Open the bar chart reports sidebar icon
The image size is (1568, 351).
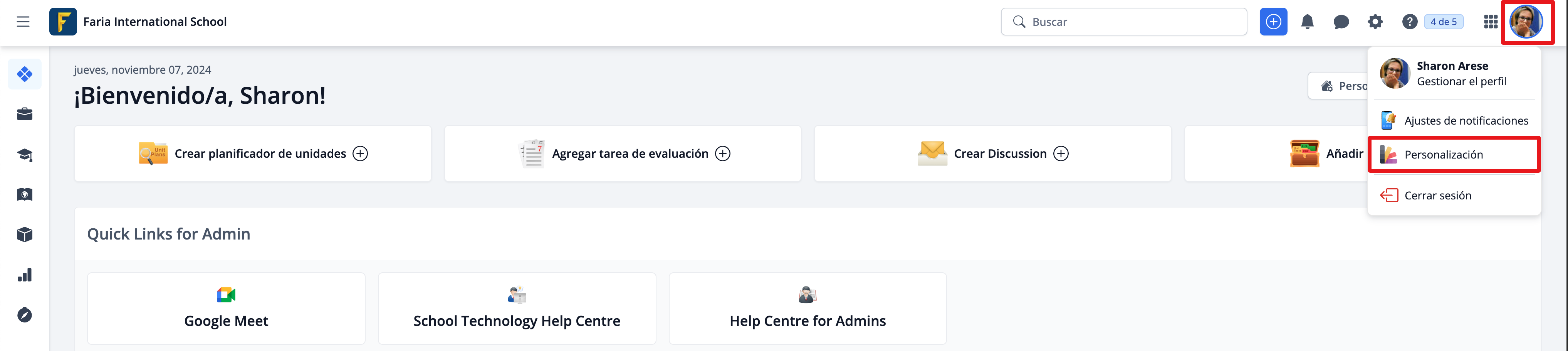(x=24, y=275)
